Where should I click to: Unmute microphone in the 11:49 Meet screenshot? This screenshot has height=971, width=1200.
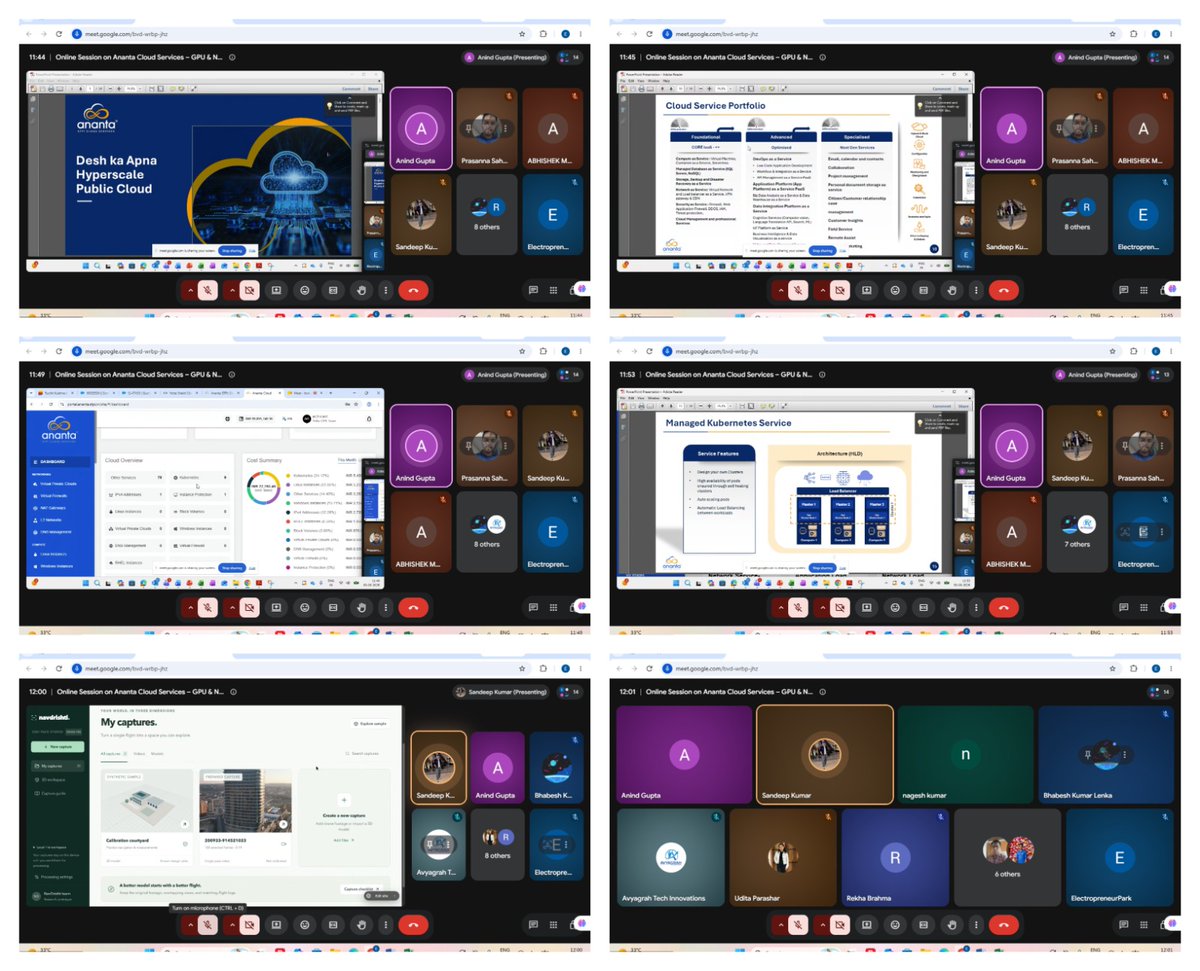(x=207, y=608)
